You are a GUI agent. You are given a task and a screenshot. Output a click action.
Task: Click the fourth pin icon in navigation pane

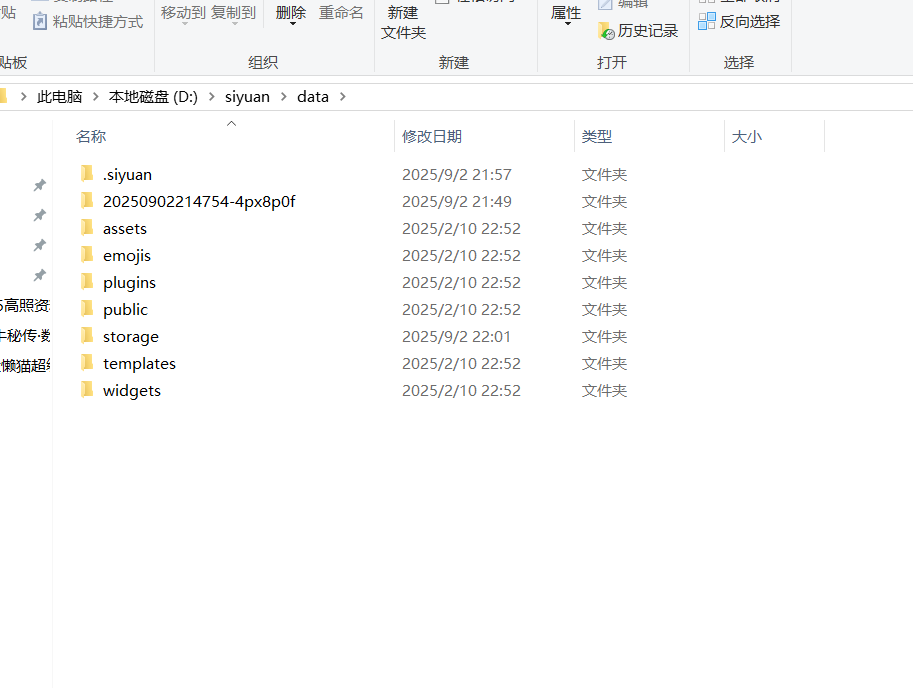pos(40,275)
